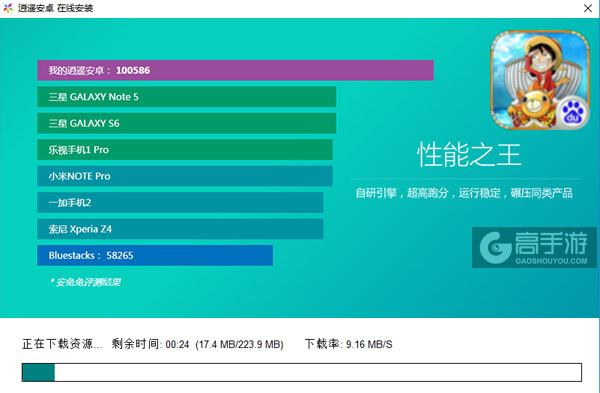Viewport: 600px width, 393px height.
Task: Click the 下载率 9.16 MB/S readout
Action: 349,344
